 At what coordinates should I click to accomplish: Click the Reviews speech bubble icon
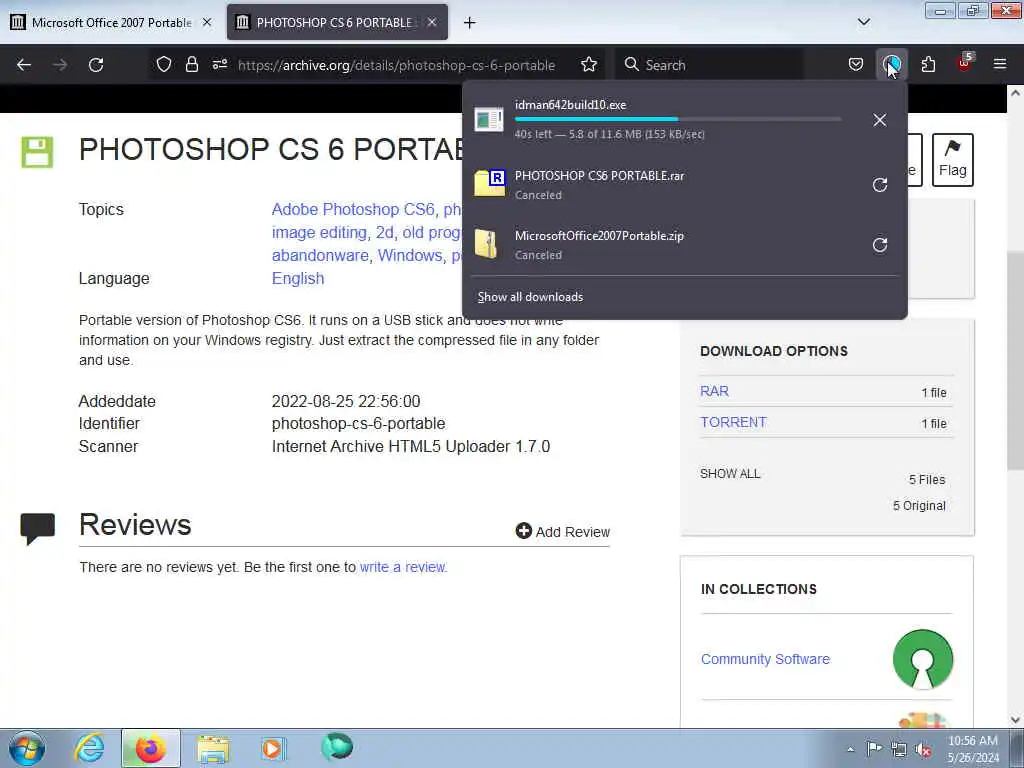click(x=37, y=529)
